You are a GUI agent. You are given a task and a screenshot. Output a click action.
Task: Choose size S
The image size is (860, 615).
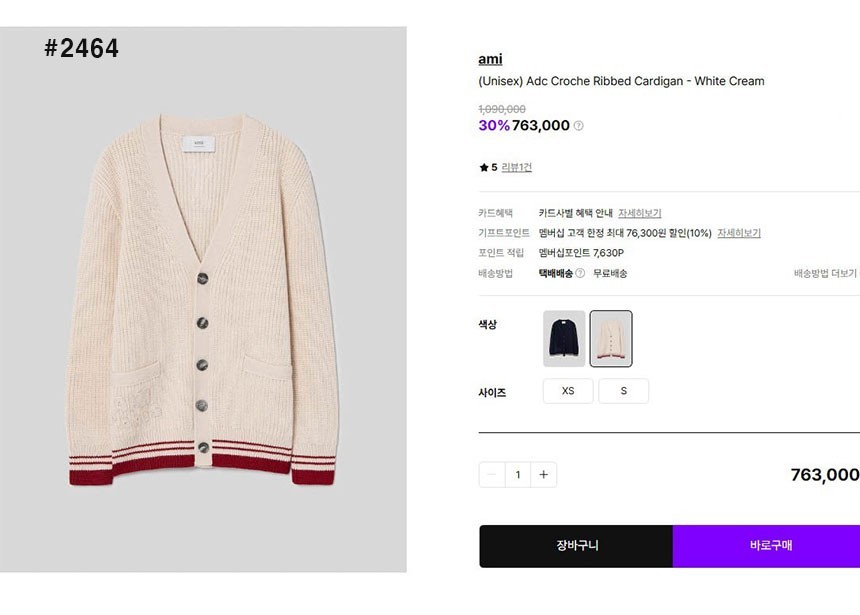[624, 391]
